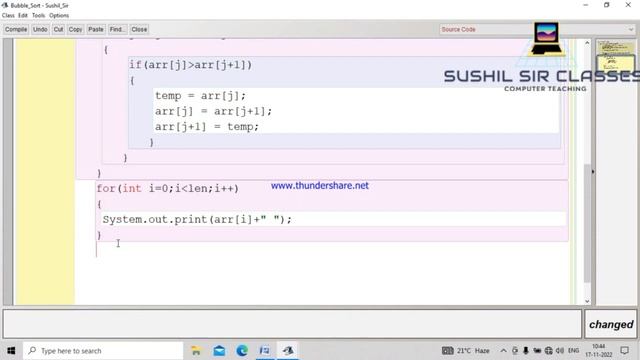Click the taskbar search box
Screen dimensions: 640x360
point(103,351)
